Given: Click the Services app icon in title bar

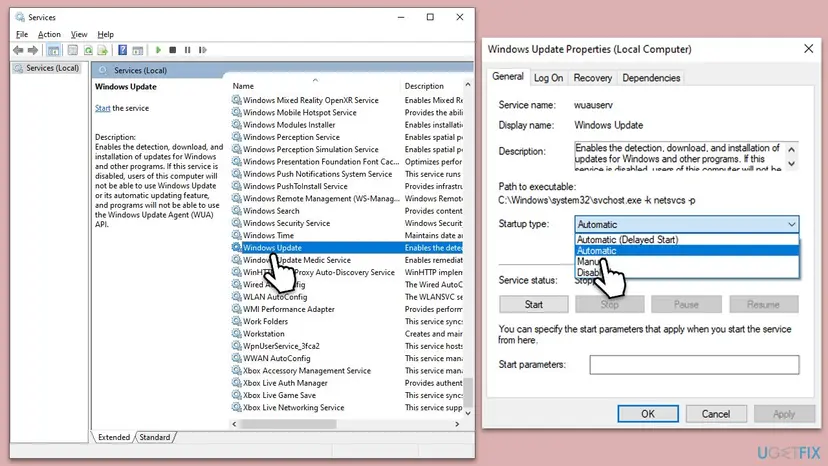Looking at the screenshot, I should coord(20,17).
